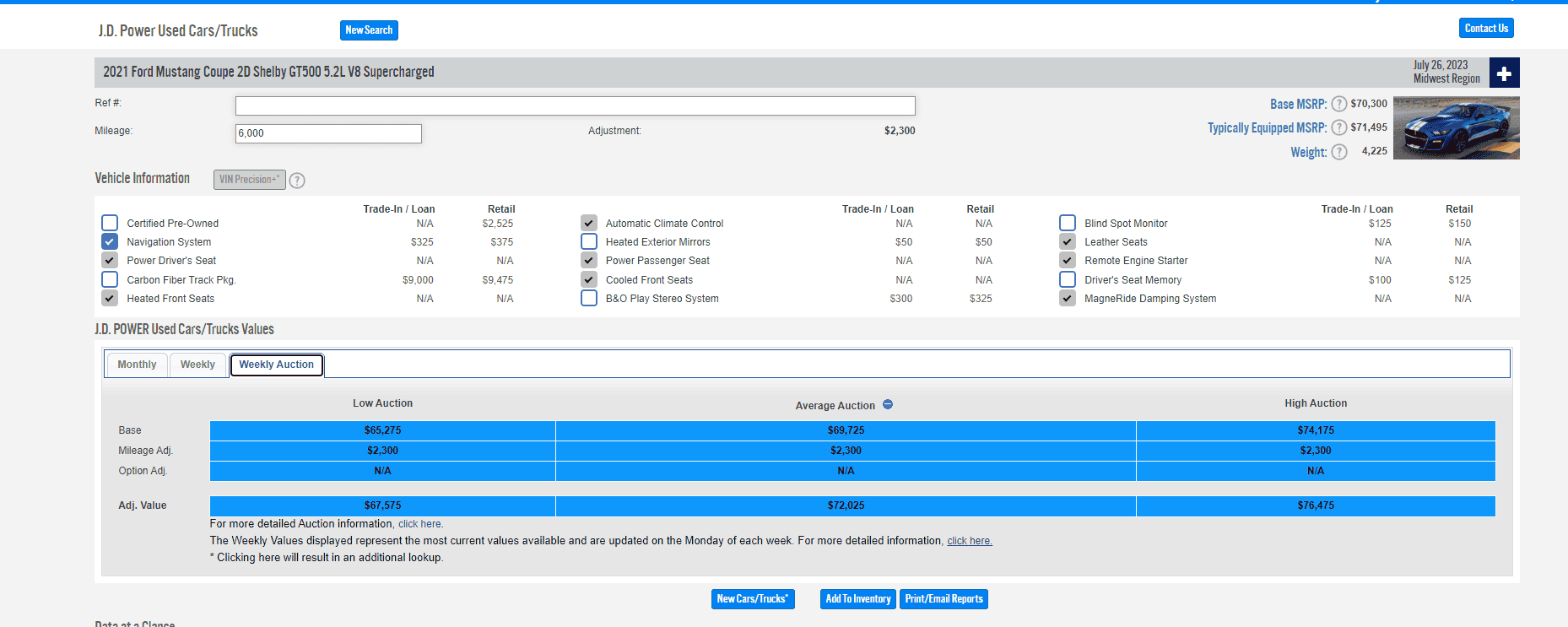Check the Certified Pre-Owned checkbox
This screenshot has width=1568, height=627.
110,223
